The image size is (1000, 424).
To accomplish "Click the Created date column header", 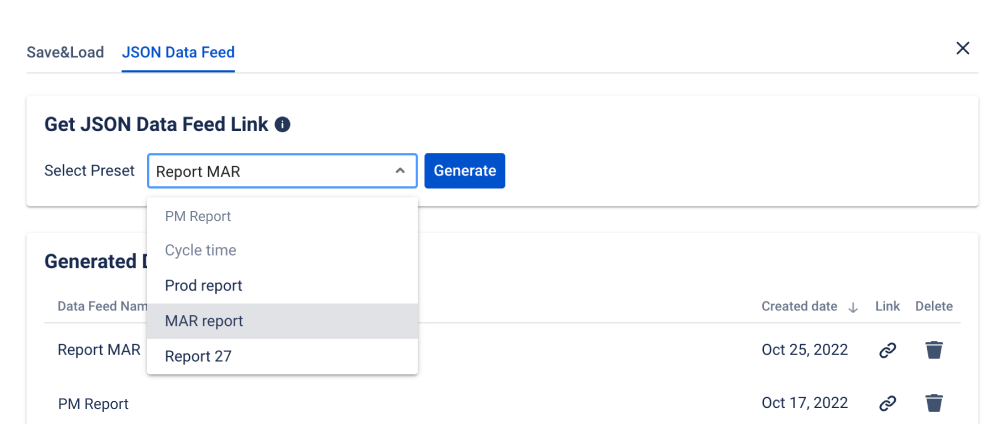I will click(799, 306).
